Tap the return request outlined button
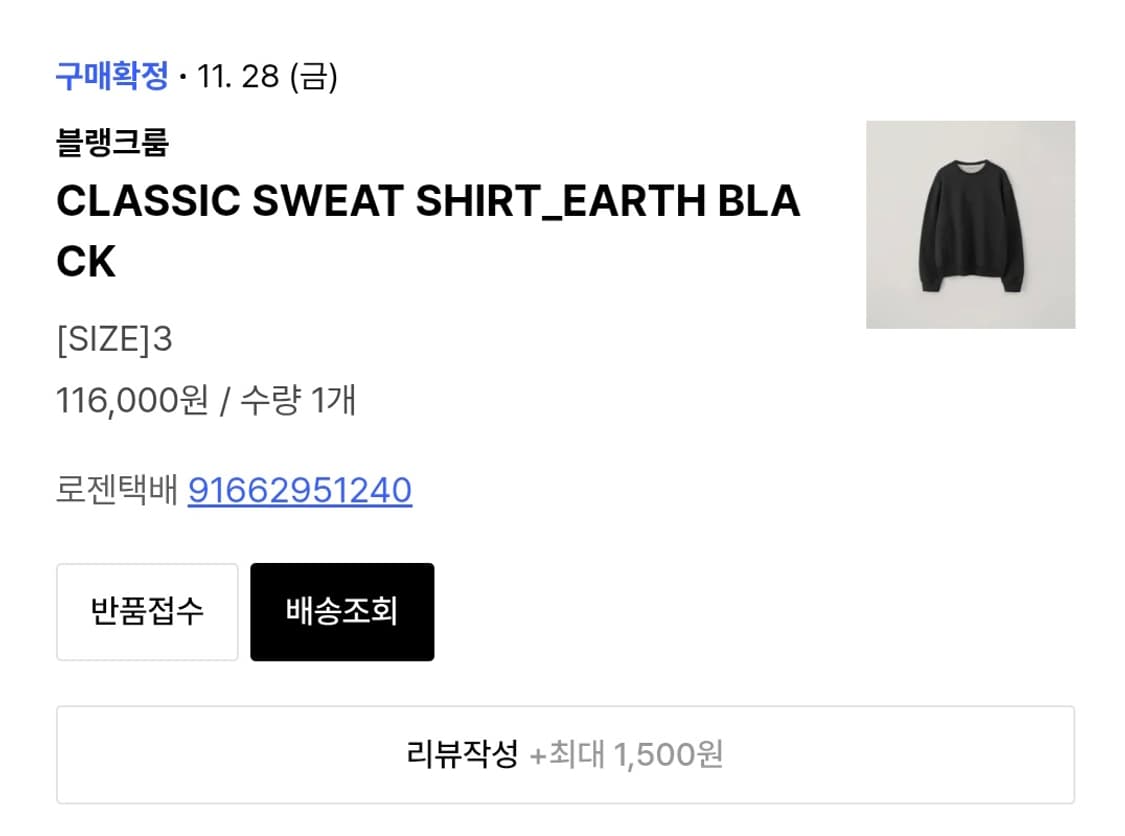1125x836 pixels. (146, 611)
